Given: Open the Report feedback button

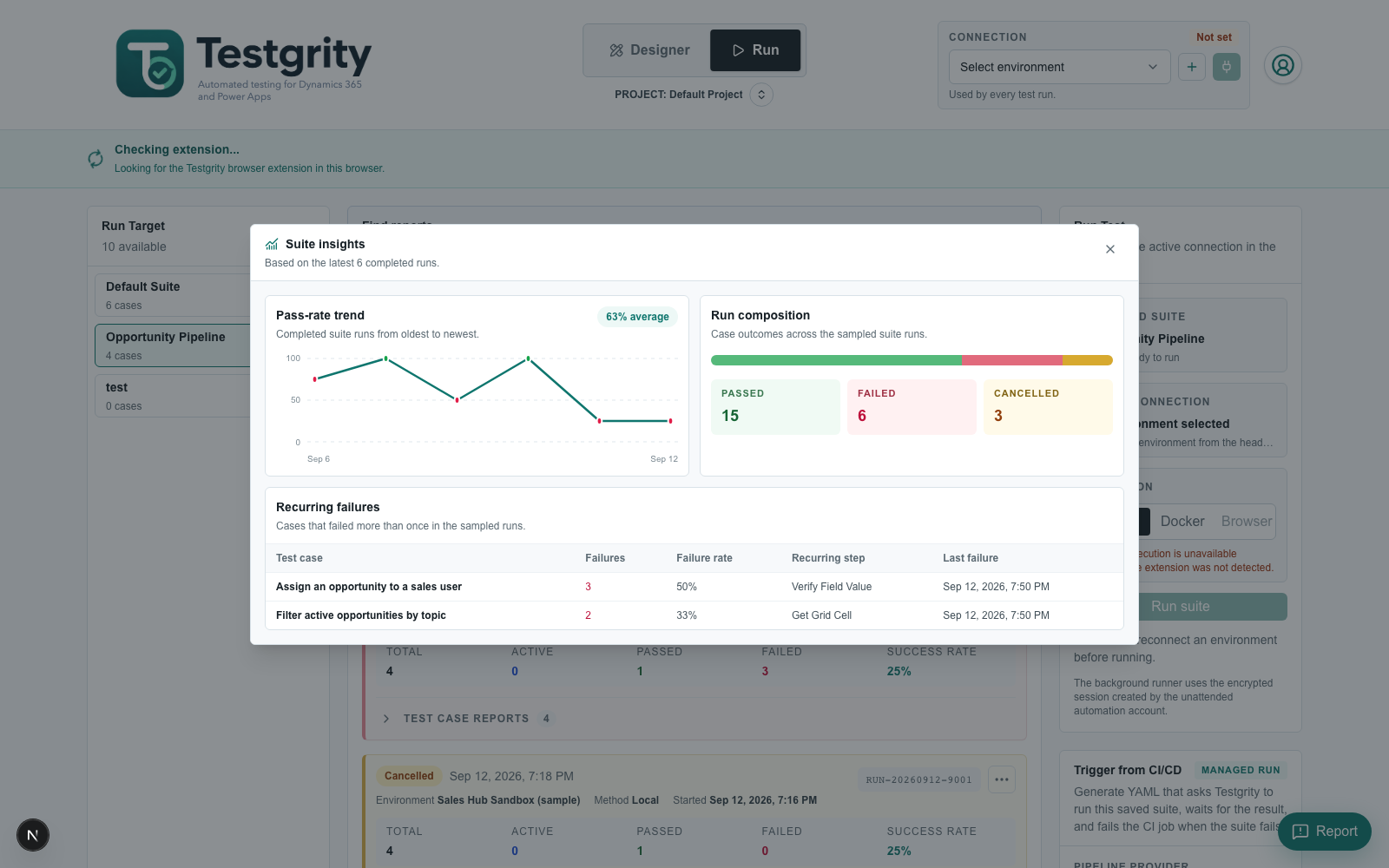Looking at the screenshot, I should pyautogui.click(x=1325, y=832).
